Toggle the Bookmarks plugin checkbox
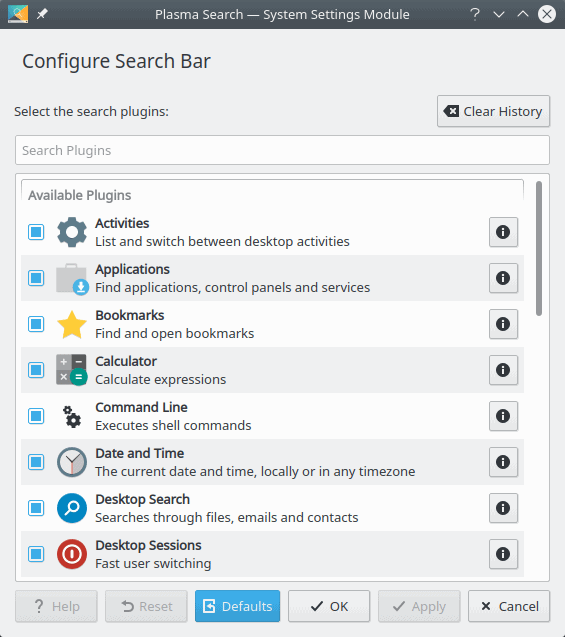The height and width of the screenshot is (637, 565). click(x=36, y=324)
